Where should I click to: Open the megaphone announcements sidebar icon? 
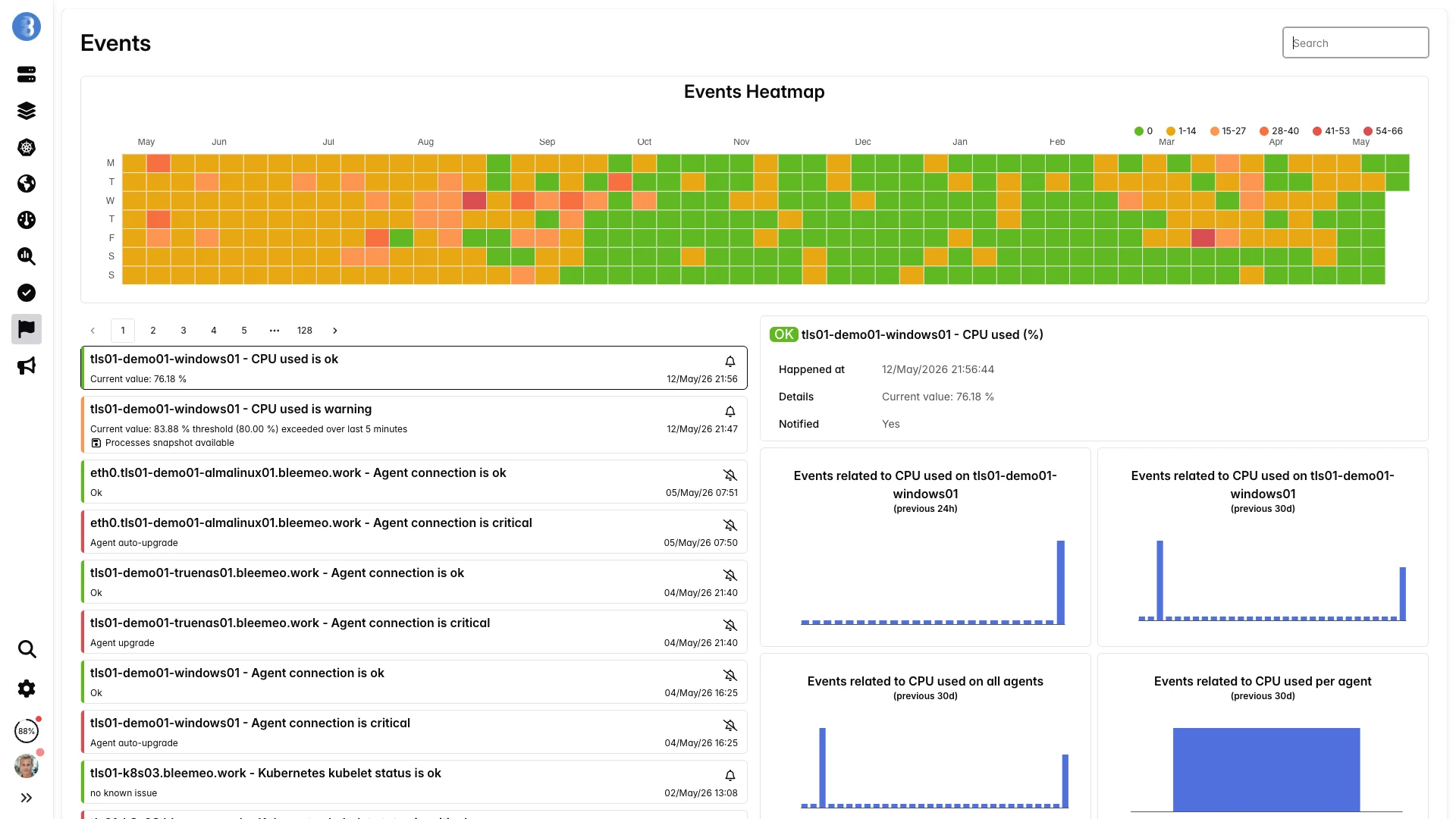(27, 366)
